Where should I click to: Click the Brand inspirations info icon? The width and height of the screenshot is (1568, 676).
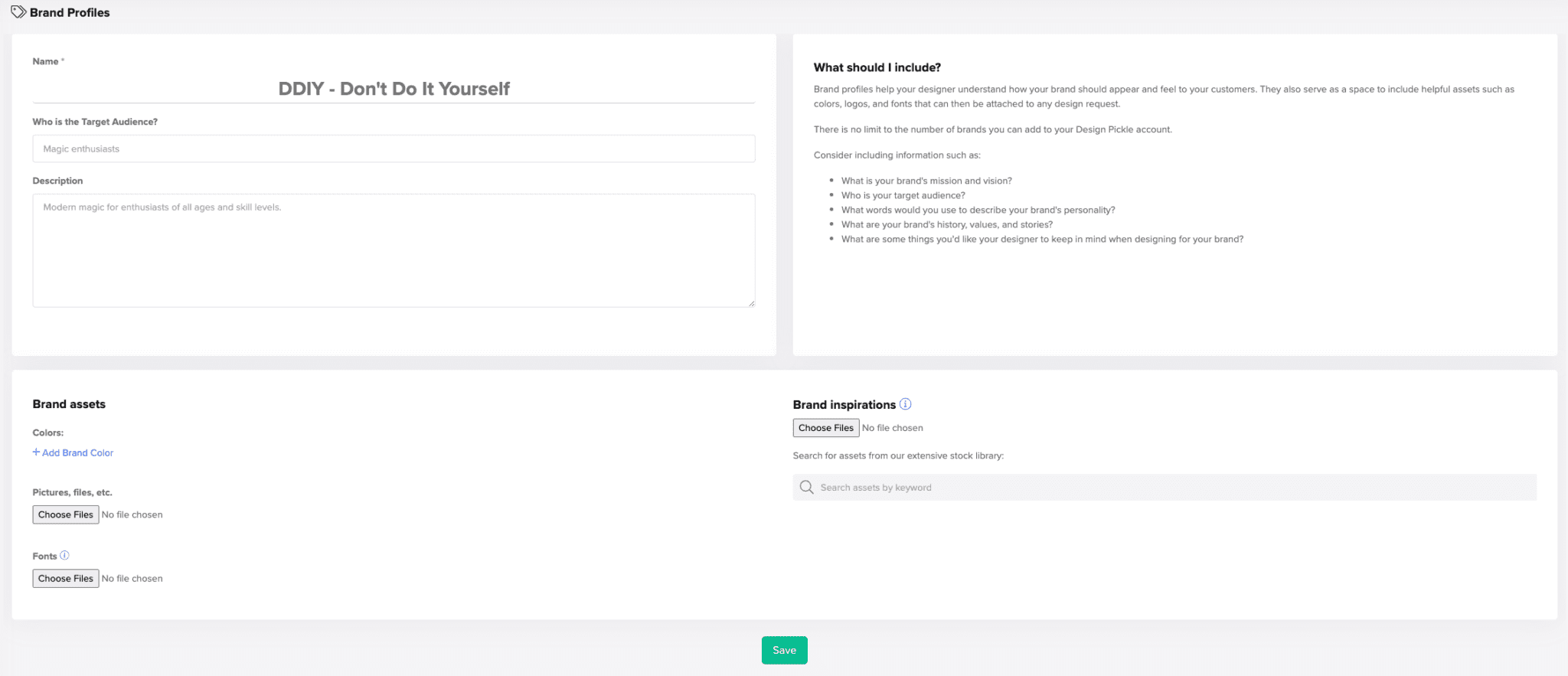pos(905,404)
